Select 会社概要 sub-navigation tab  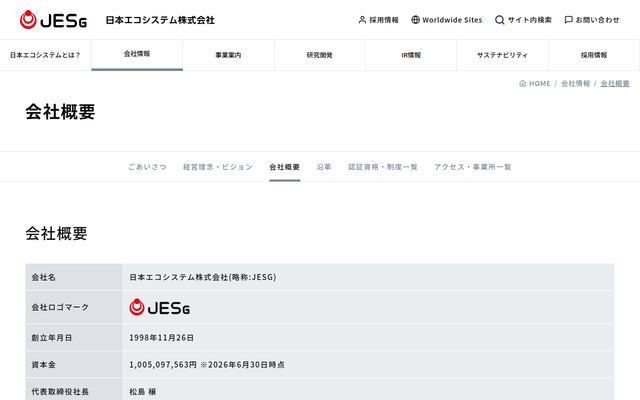tap(284, 167)
